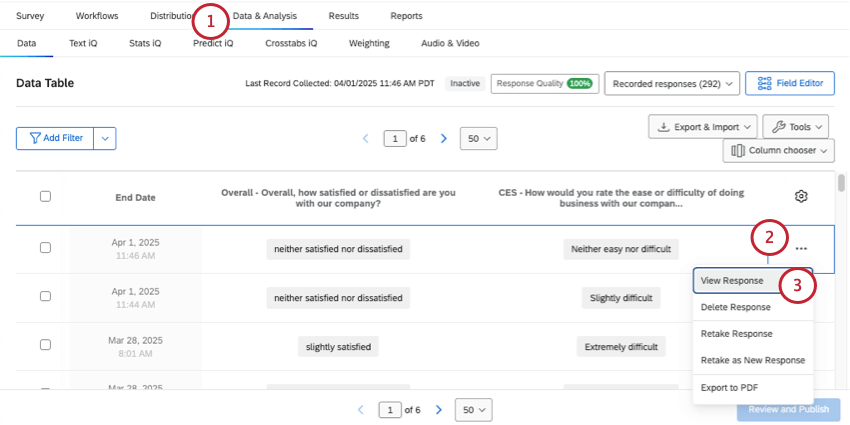Click the top page number field
Screen dimensions: 850x425
(x=395, y=138)
